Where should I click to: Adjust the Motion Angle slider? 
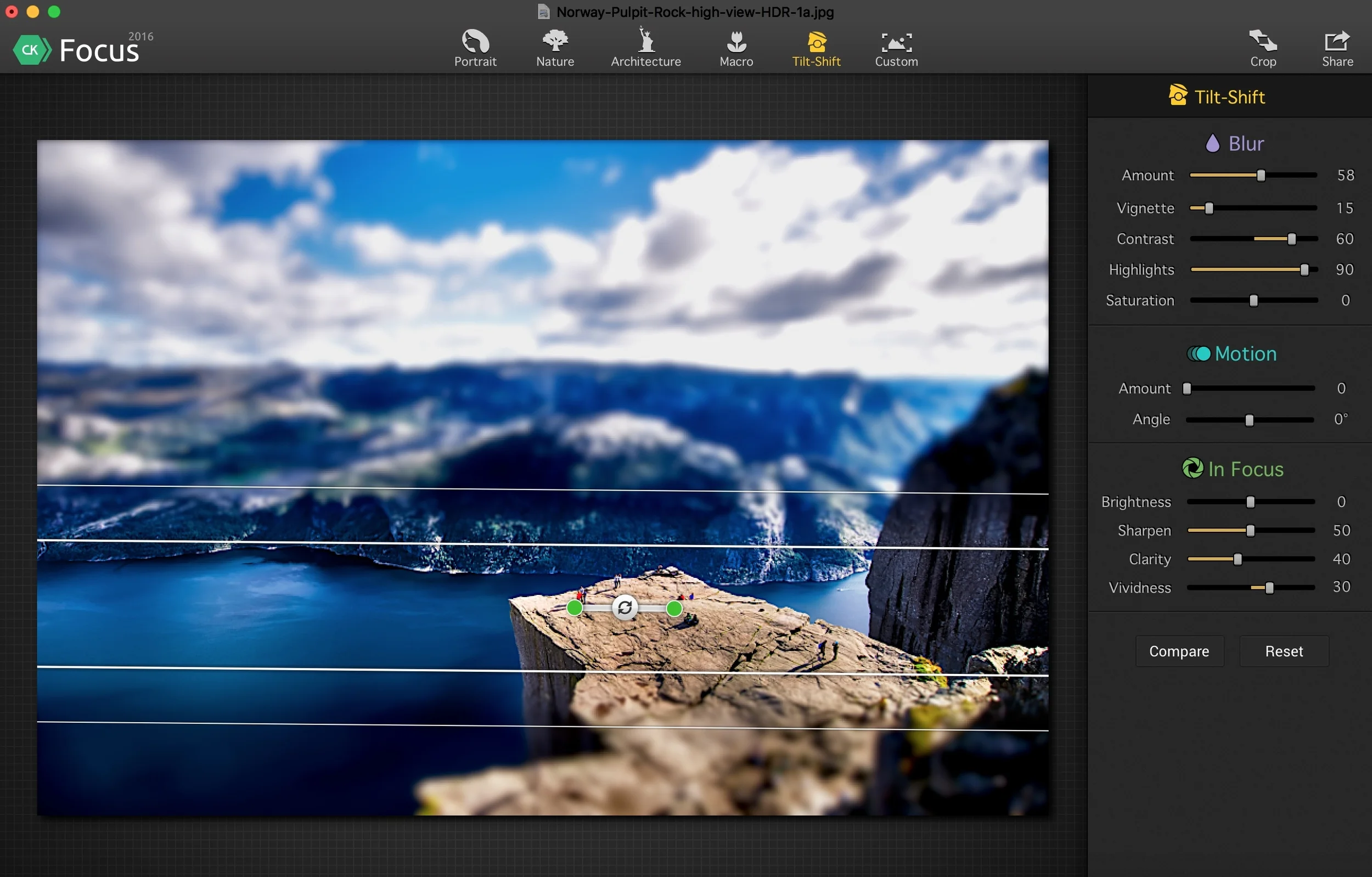1250,420
